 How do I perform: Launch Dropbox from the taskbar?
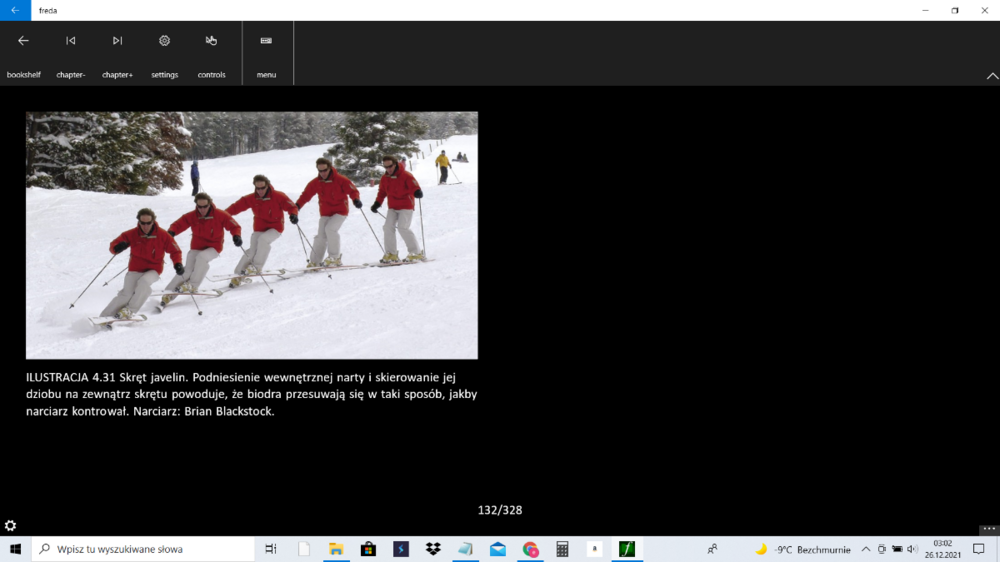coord(433,549)
